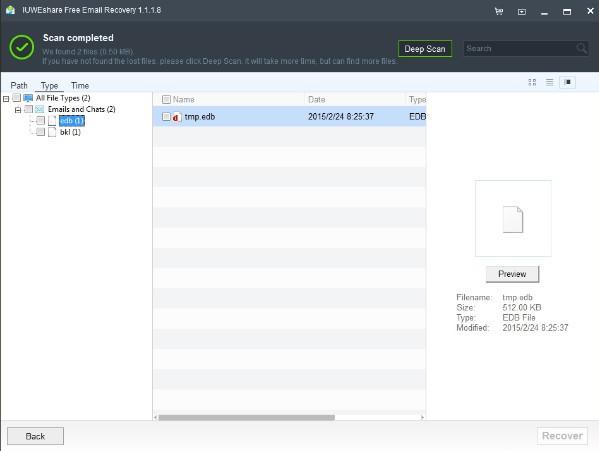Start a Deep Scan
599x451 pixels.
pyautogui.click(x=425, y=48)
